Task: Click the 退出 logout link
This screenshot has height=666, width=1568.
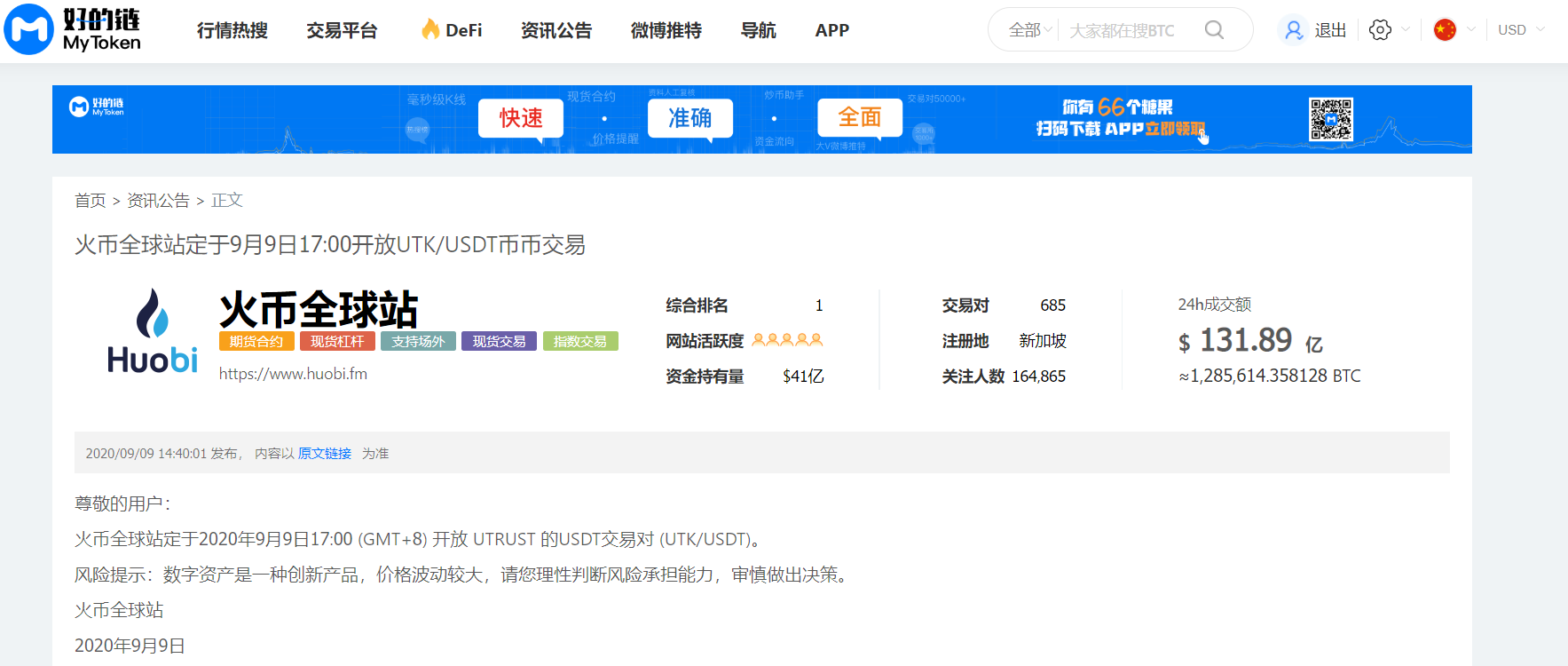Action: (x=1330, y=30)
